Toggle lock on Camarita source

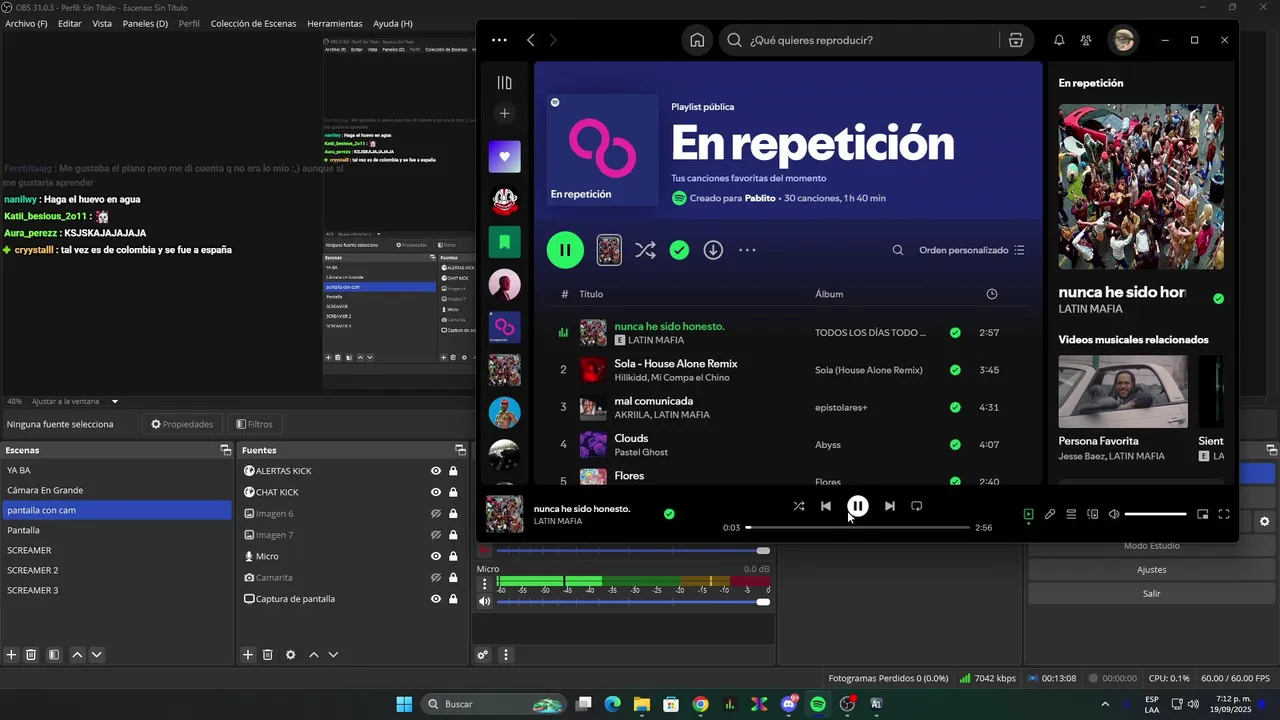pyautogui.click(x=453, y=577)
